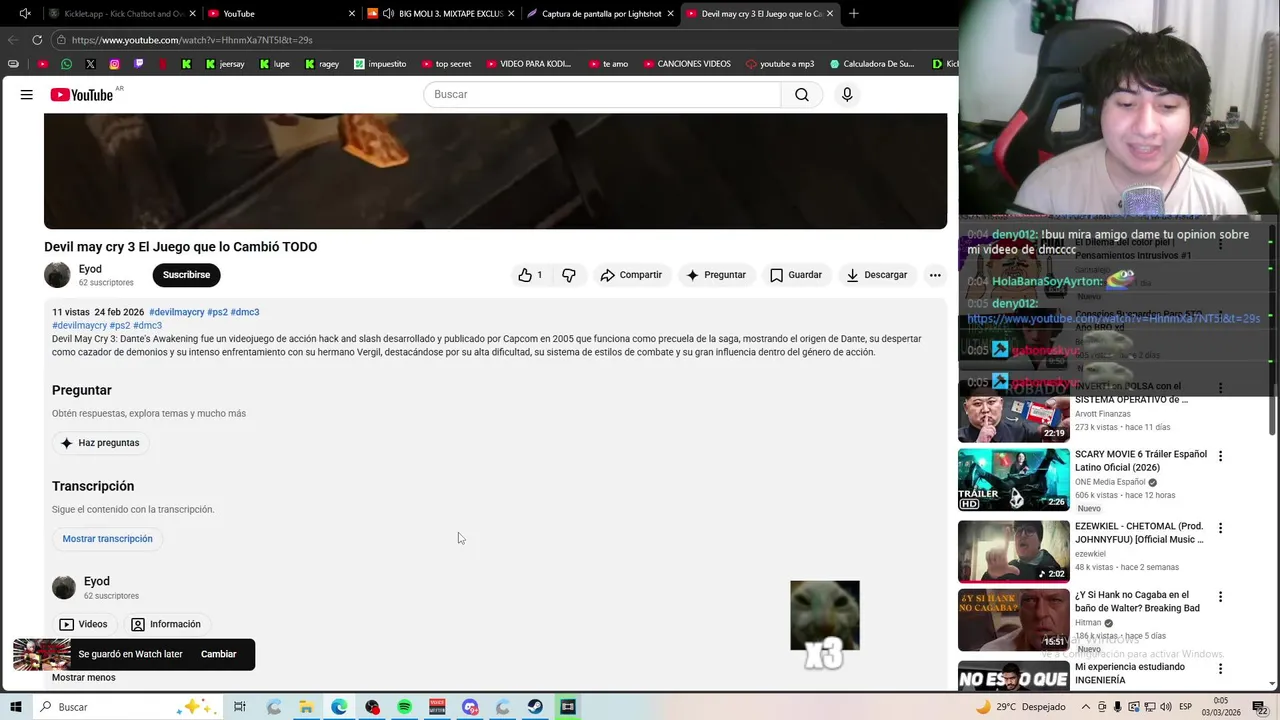Open the jeersay bookmark
This screenshot has width=1280, height=720.
(x=225, y=64)
